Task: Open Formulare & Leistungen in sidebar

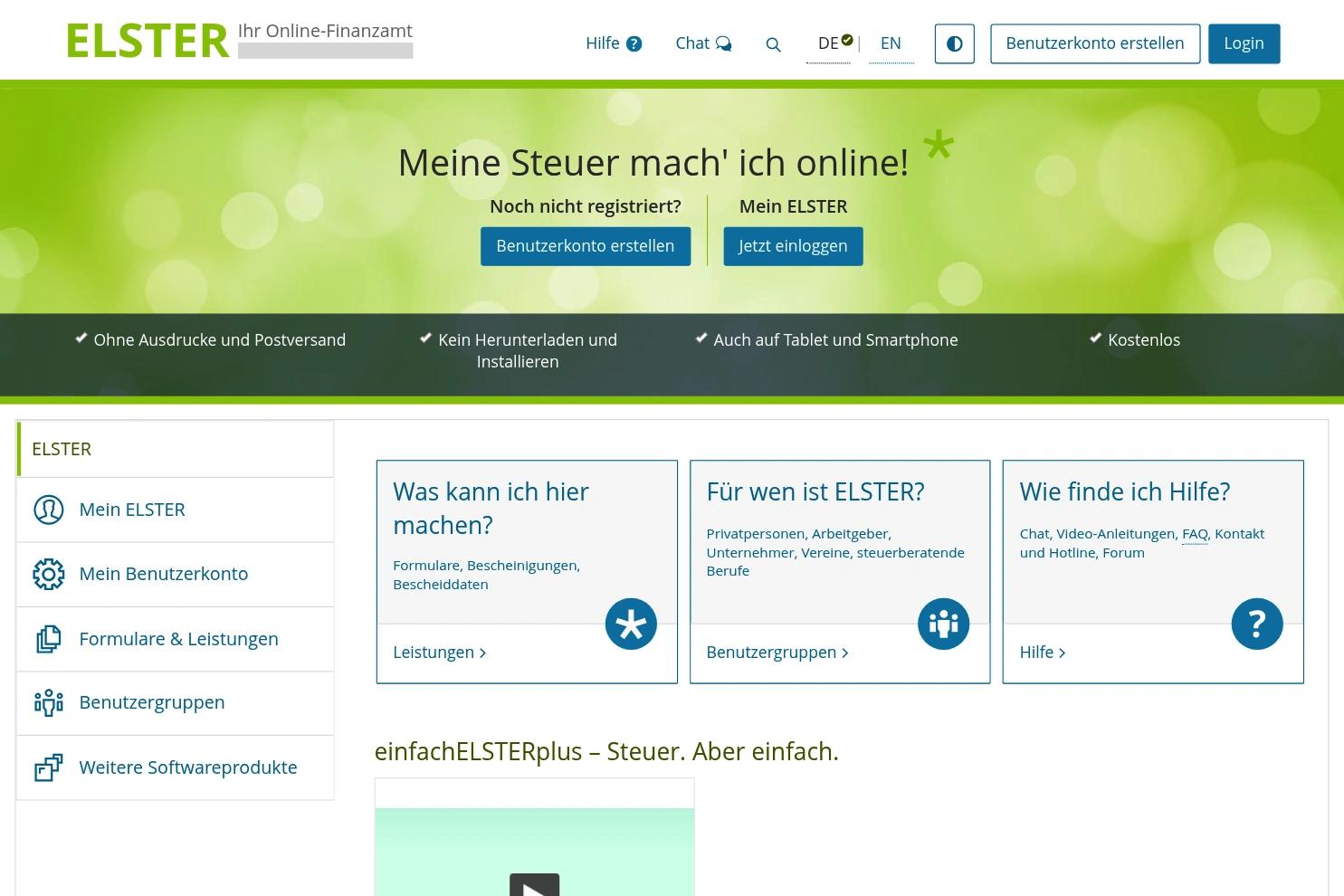Action: tap(176, 639)
